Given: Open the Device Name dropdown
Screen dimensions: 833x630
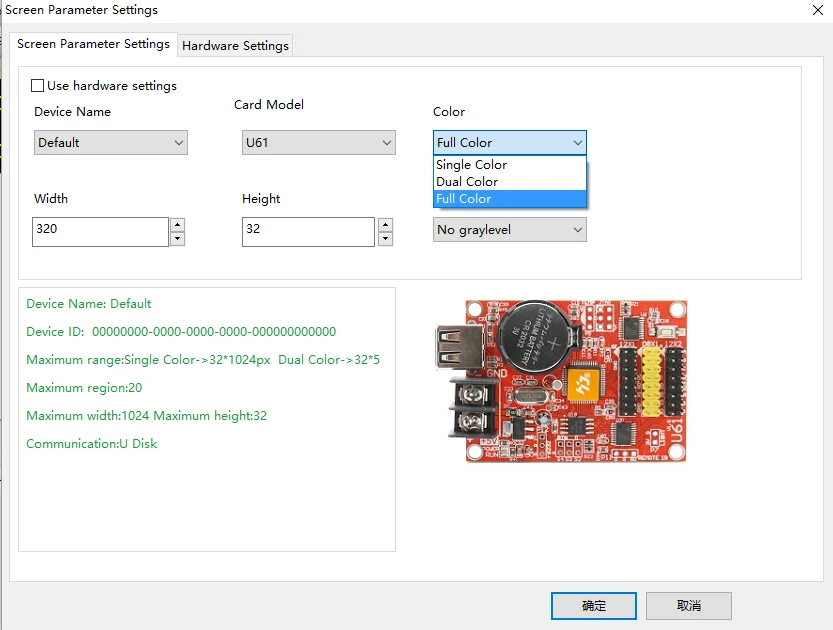Looking at the screenshot, I should [x=110, y=143].
